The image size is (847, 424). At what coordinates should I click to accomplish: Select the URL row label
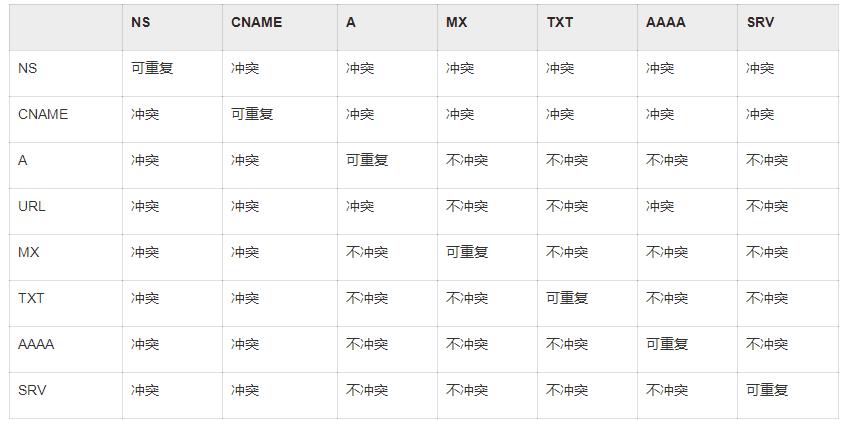pyautogui.click(x=32, y=206)
